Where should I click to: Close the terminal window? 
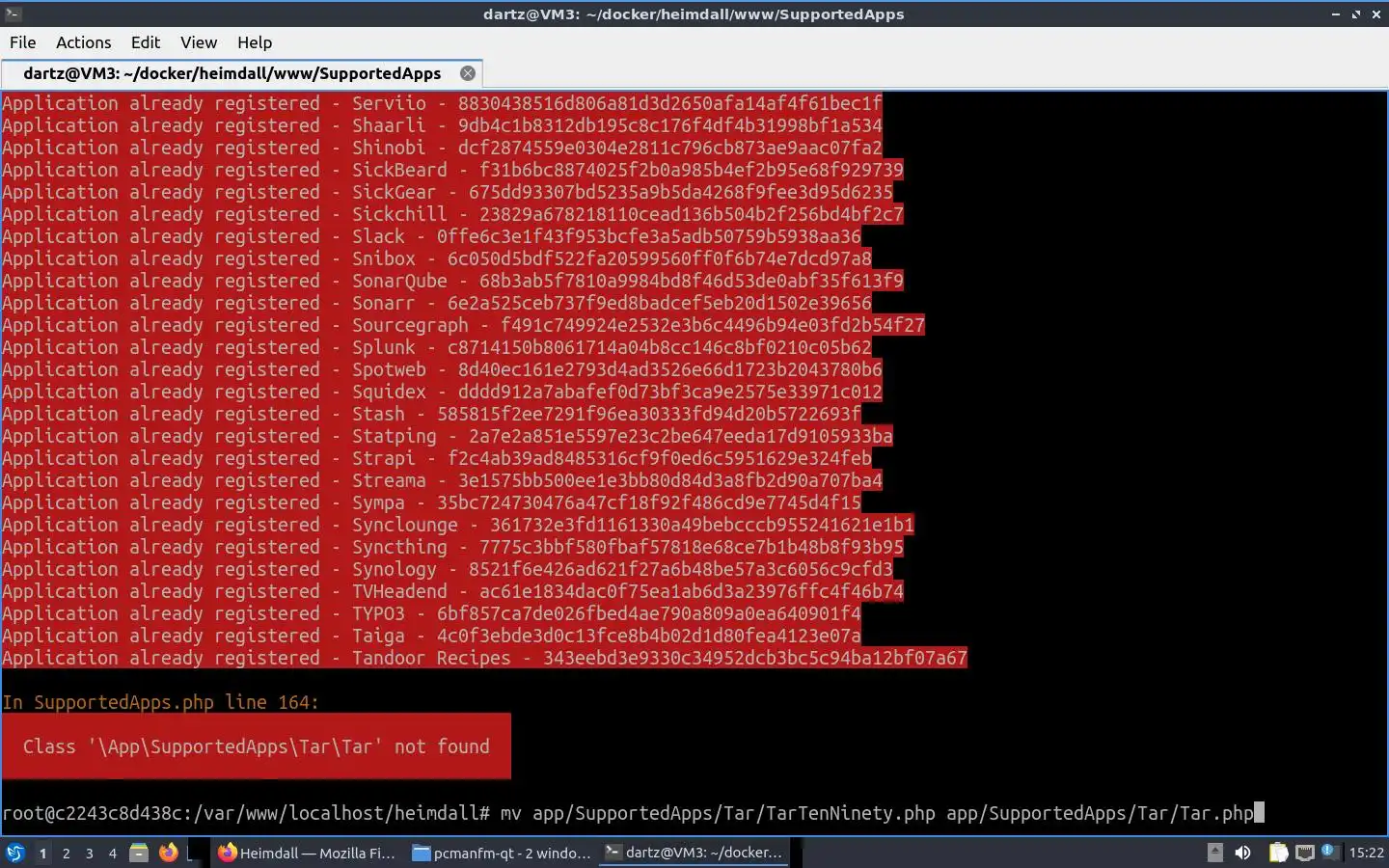point(1375,14)
